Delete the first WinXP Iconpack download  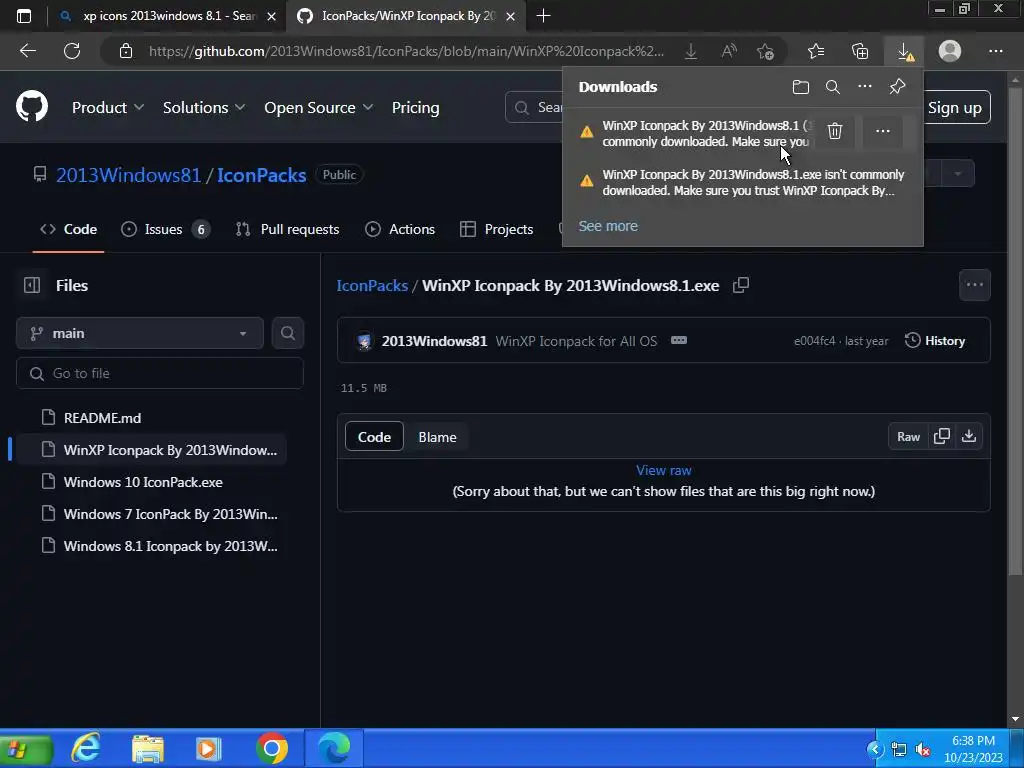[835, 131]
